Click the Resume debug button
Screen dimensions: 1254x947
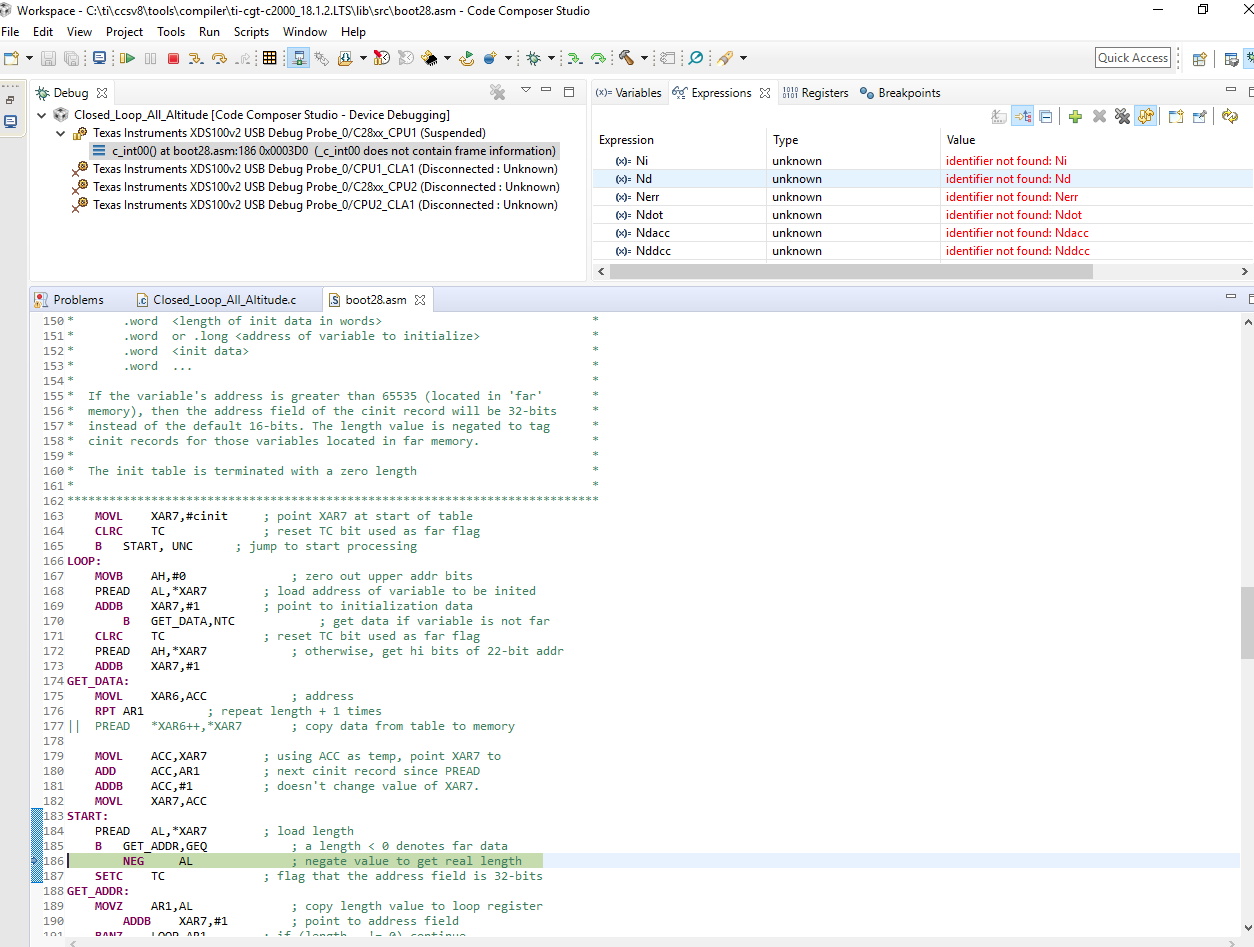[x=127, y=59]
